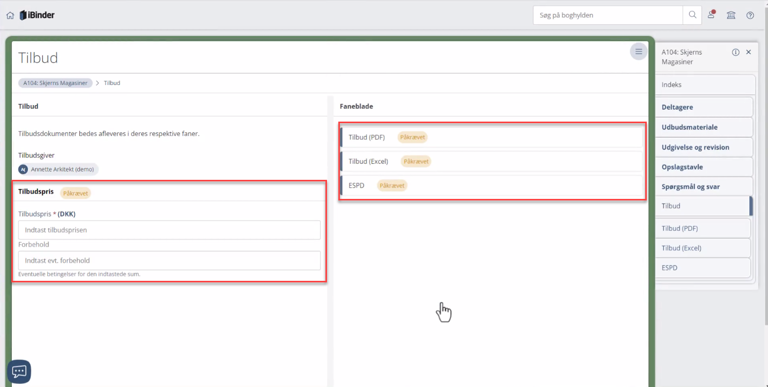This screenshot has height=387, width=768.
Task: Click the Påkrævet badge on Tilbud (PDF)
Action: 412,137
